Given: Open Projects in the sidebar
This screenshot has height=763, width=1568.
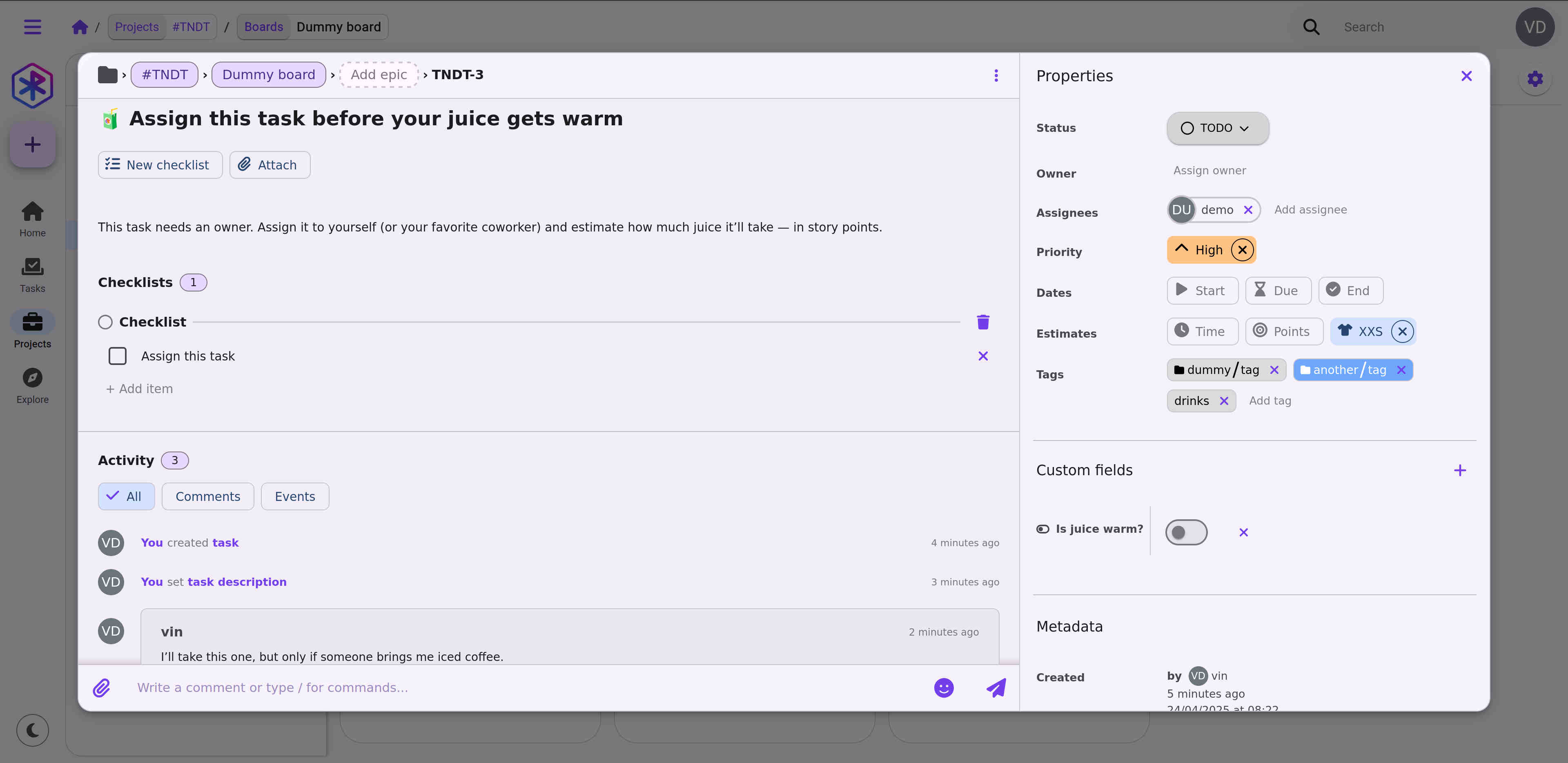Looking at the screenshot, I should click(32, 330).
